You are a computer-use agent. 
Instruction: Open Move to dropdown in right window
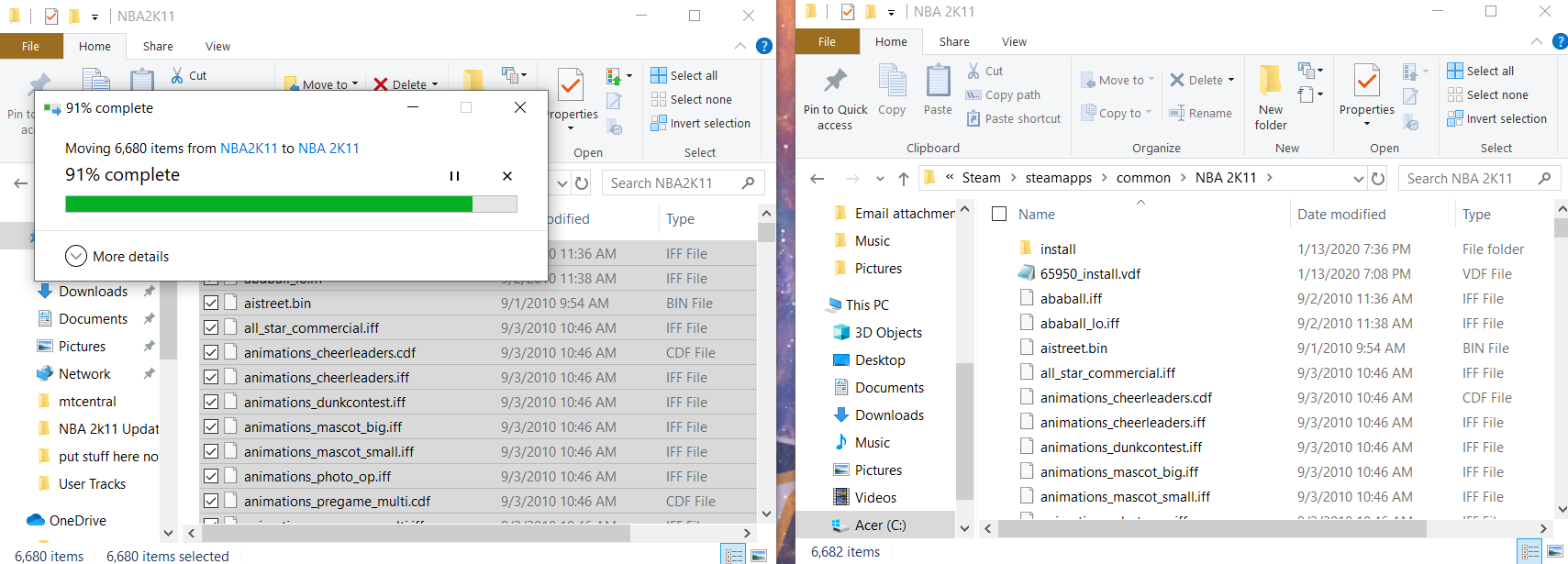point(1118,80)
